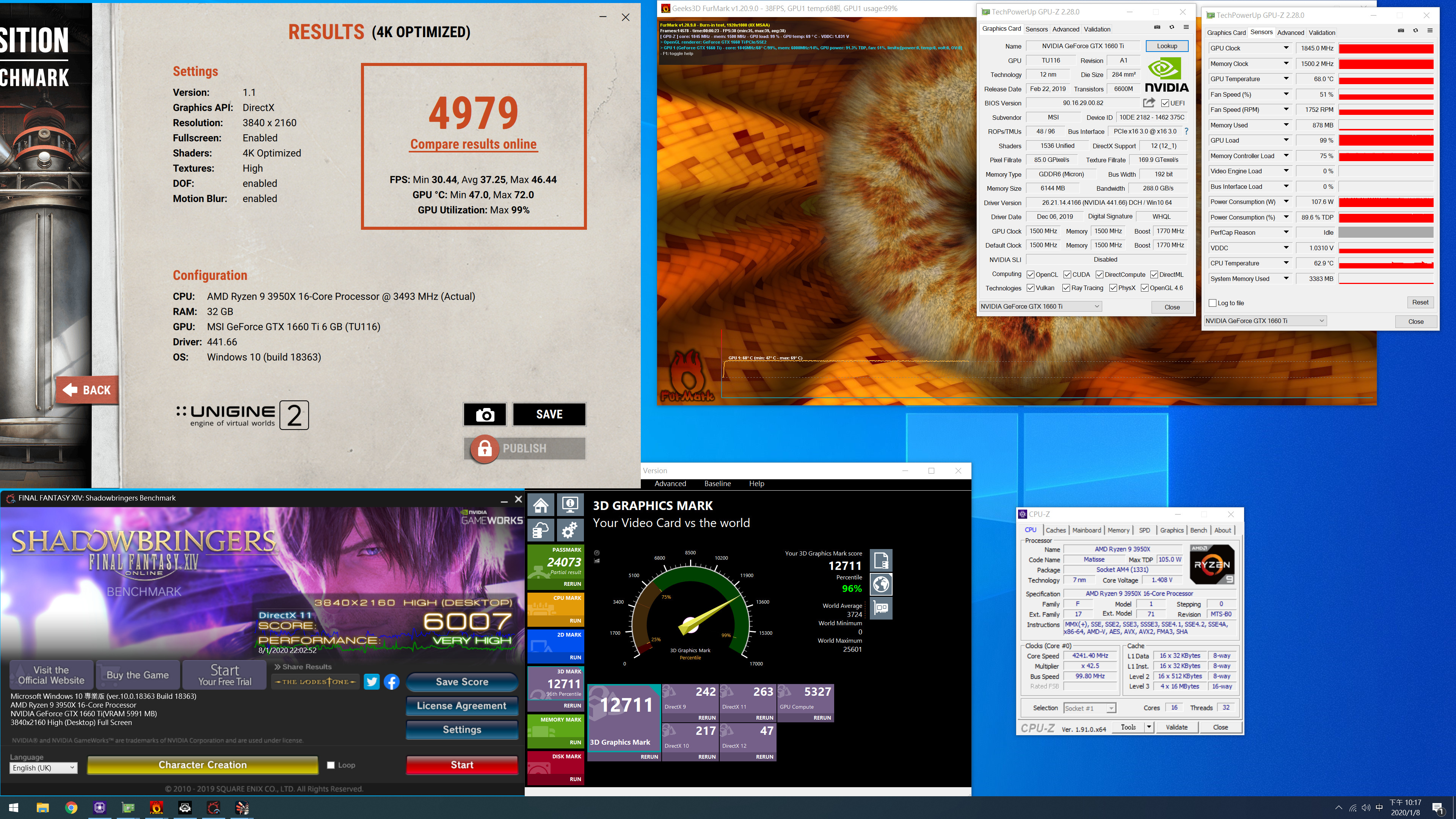Open the Windows Start menu
This screenshot has height=819, width=1456.
point(14,808)
